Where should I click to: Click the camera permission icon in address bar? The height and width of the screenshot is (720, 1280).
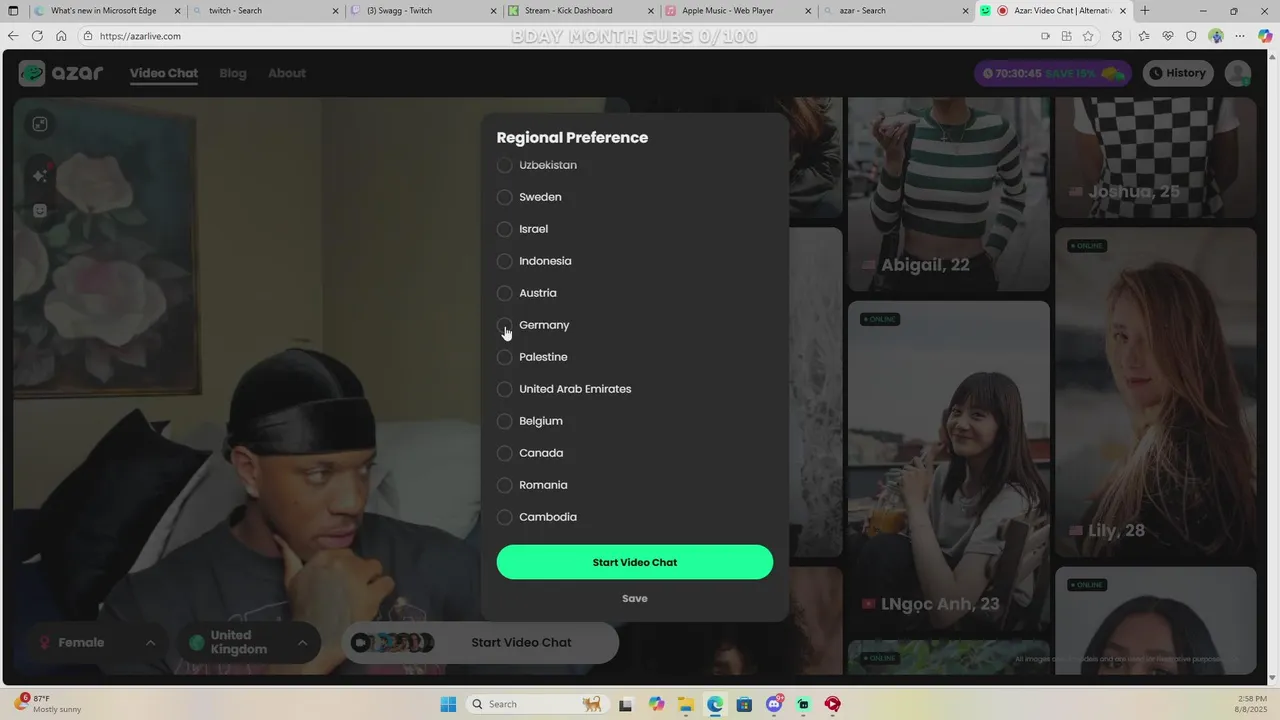click(1045, 36)
